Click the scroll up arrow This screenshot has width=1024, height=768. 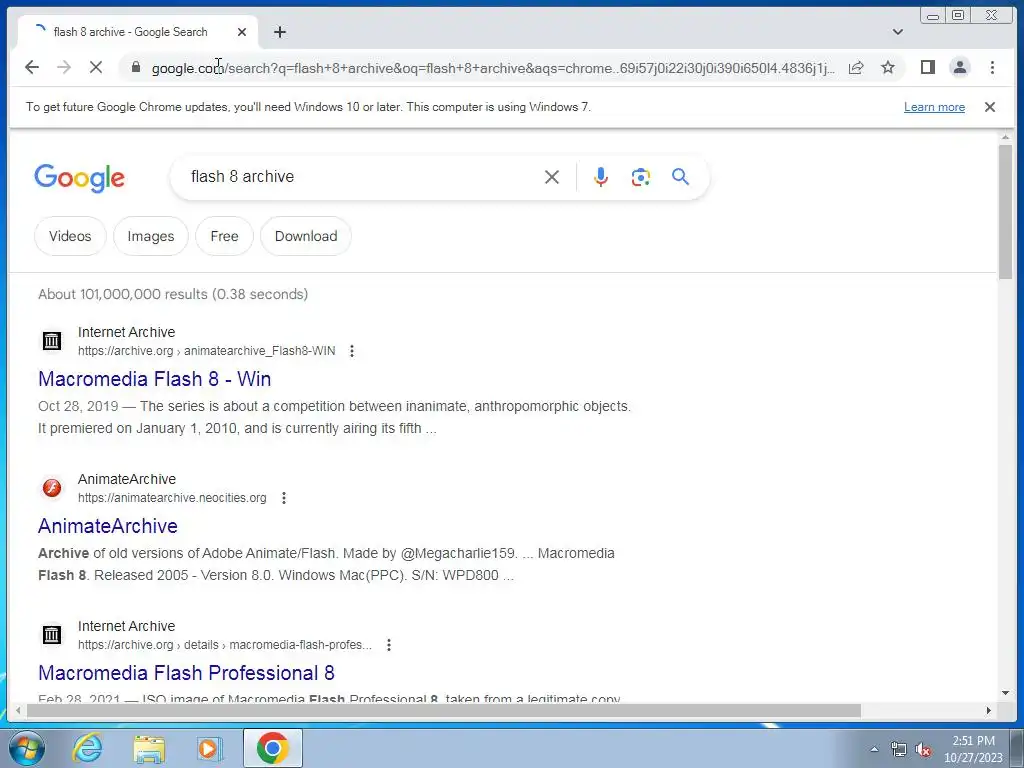coord(1005,137)
